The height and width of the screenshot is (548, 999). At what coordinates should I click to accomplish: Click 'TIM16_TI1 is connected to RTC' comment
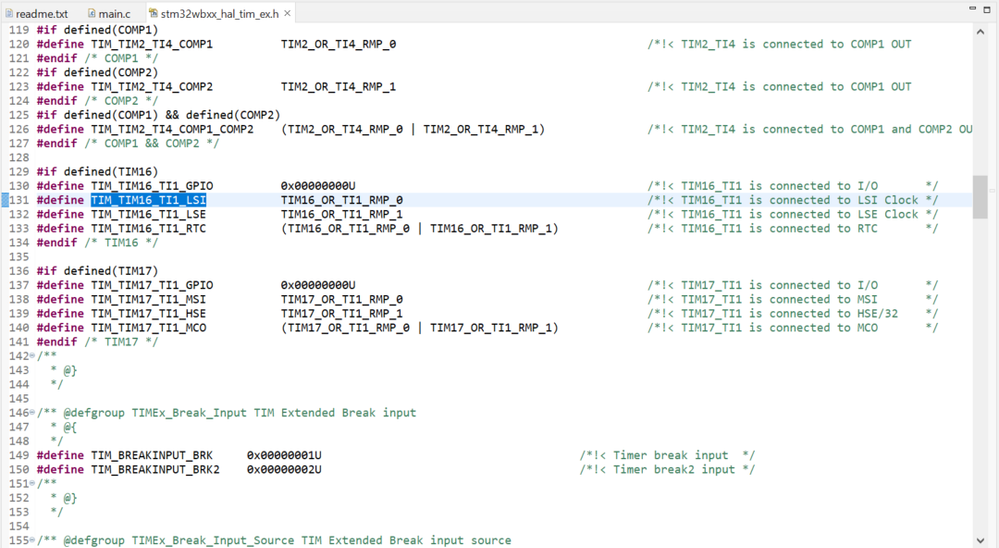coord(779,228)
